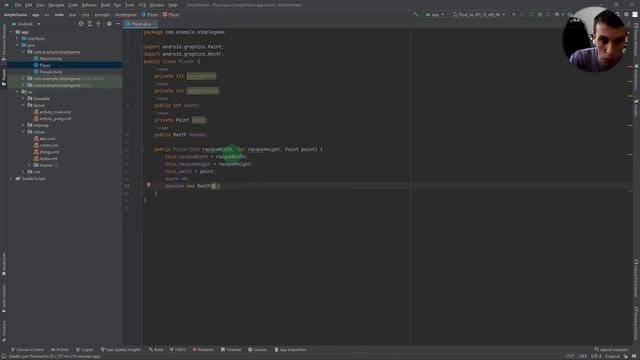Collapse the app module node

11,32
